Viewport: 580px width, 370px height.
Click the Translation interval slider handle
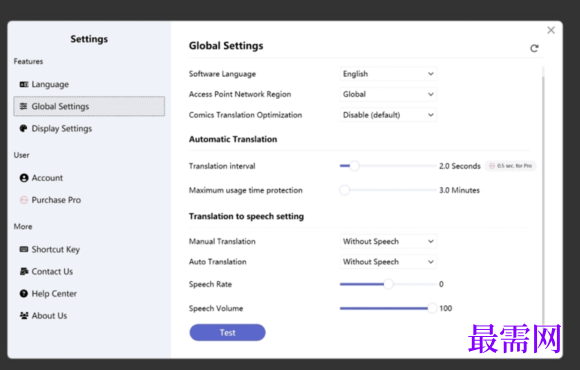coord(354,166)
